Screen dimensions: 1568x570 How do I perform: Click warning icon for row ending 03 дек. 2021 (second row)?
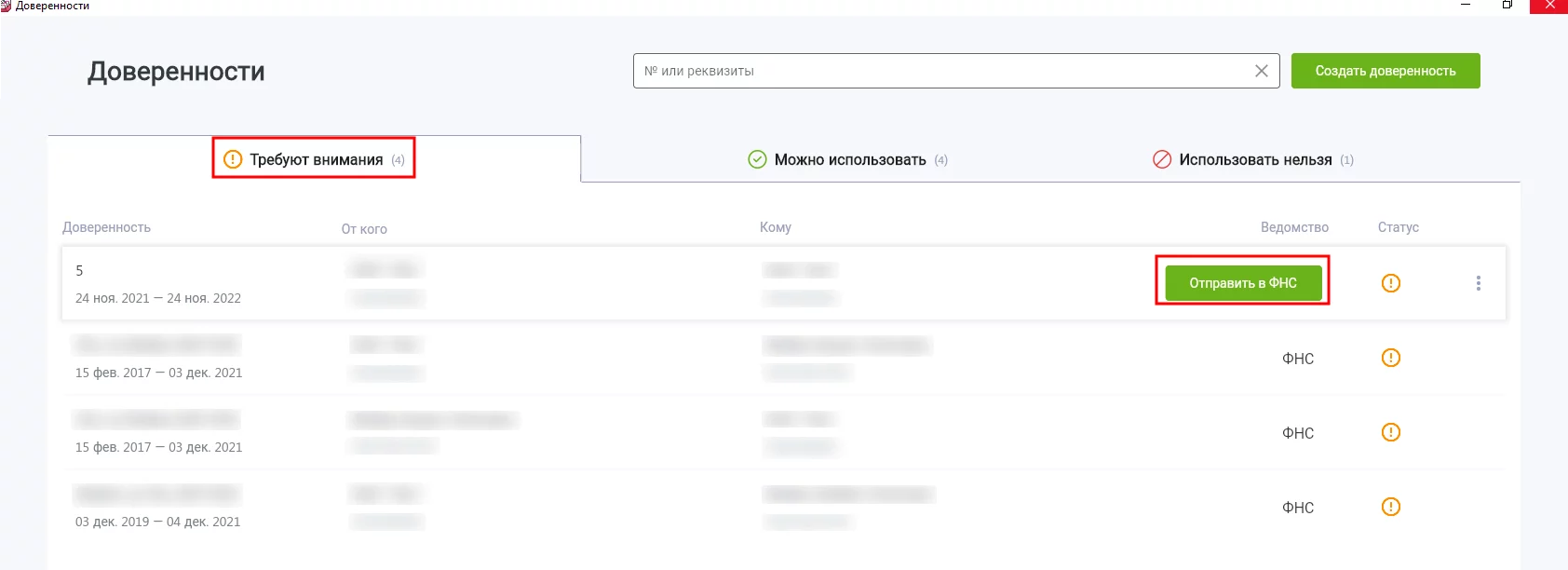pos(1390,358)
